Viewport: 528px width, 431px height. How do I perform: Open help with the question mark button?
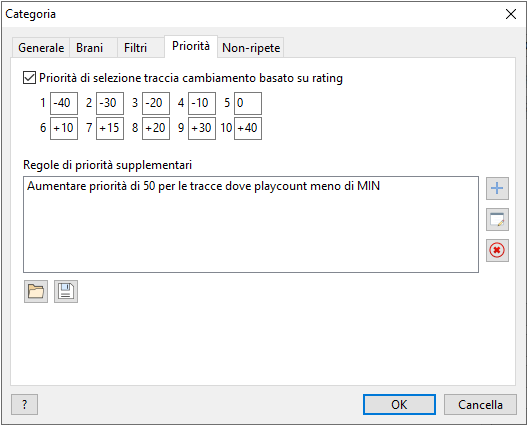[24, 404]
